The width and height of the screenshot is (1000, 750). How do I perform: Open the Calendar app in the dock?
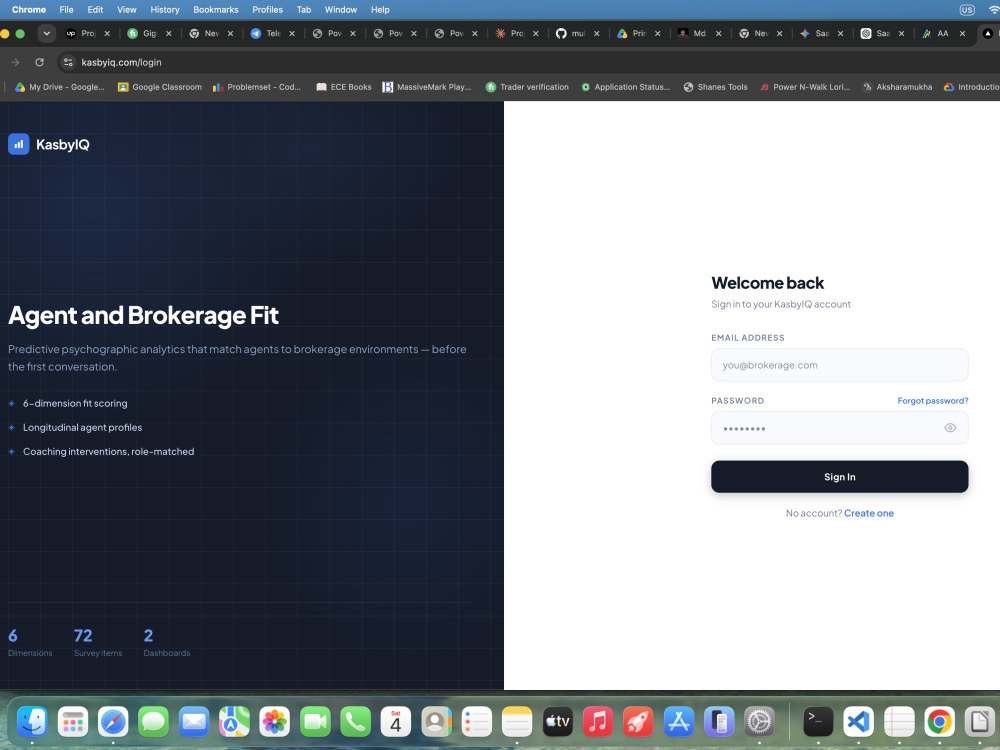click(x=396, y=722)
